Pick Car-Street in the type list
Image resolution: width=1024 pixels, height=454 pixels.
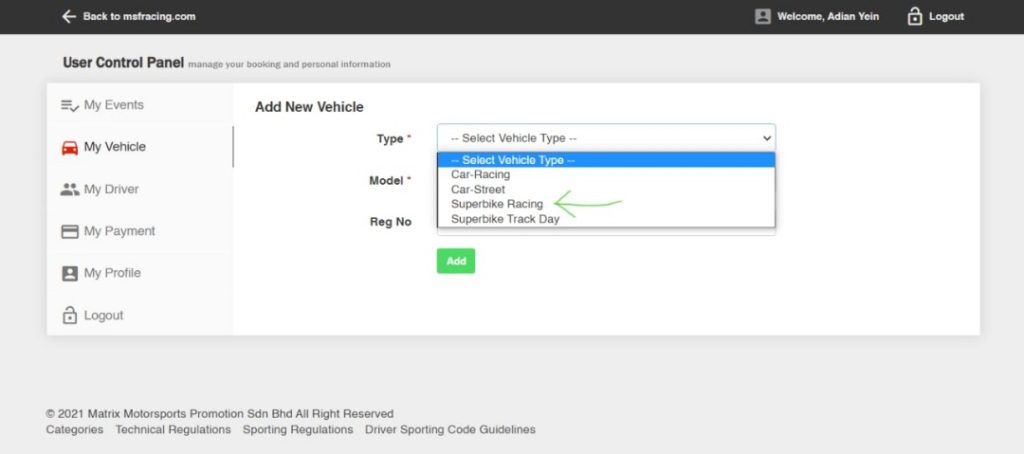click(x=478, y=189)
